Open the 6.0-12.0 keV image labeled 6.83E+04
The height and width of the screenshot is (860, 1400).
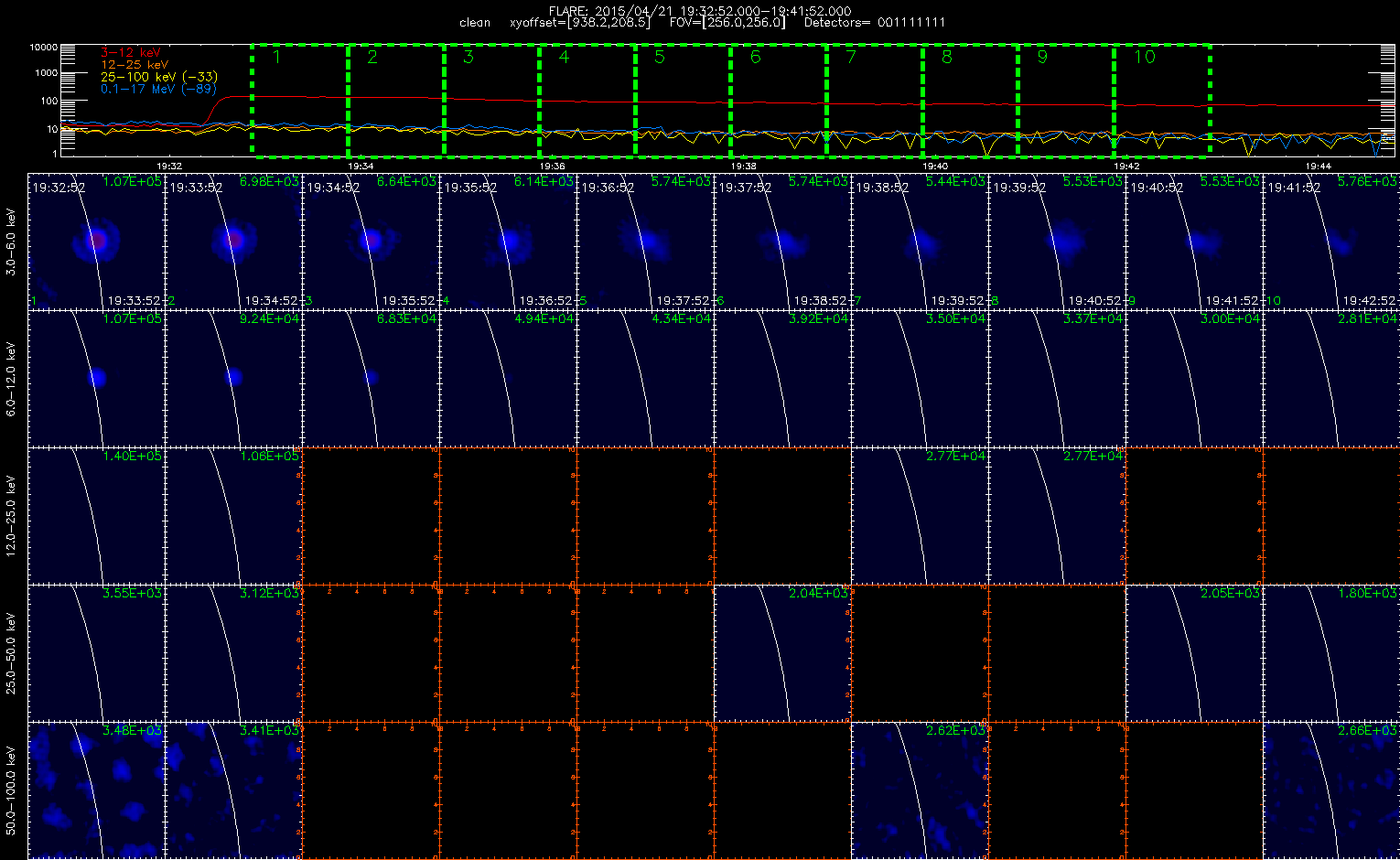point(371,378)
